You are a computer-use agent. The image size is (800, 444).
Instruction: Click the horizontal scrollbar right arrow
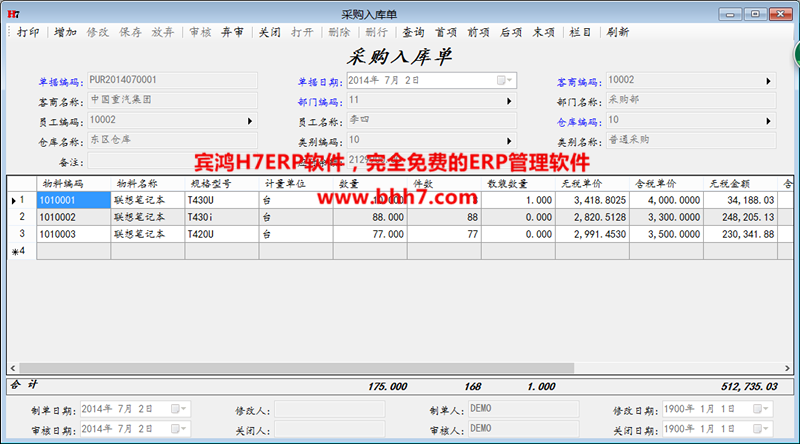click(x=787, y=368)
